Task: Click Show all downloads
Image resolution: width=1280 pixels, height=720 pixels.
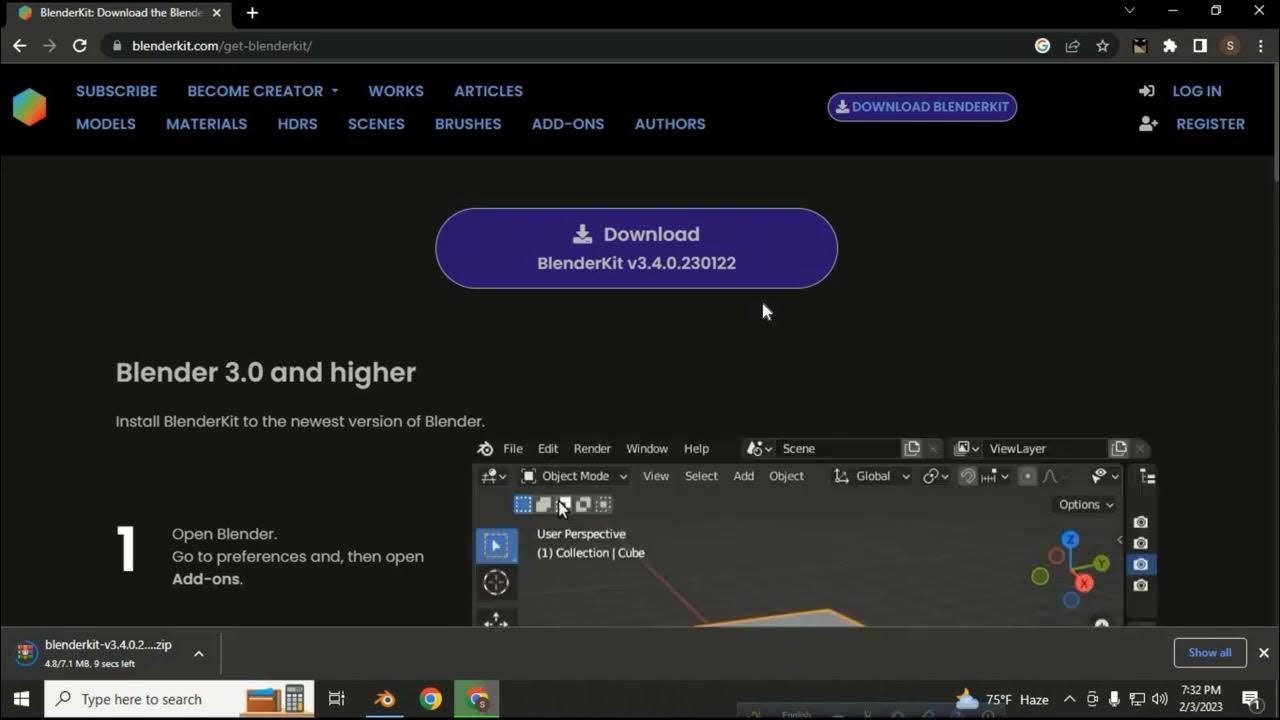Action: click(1210, 653)
